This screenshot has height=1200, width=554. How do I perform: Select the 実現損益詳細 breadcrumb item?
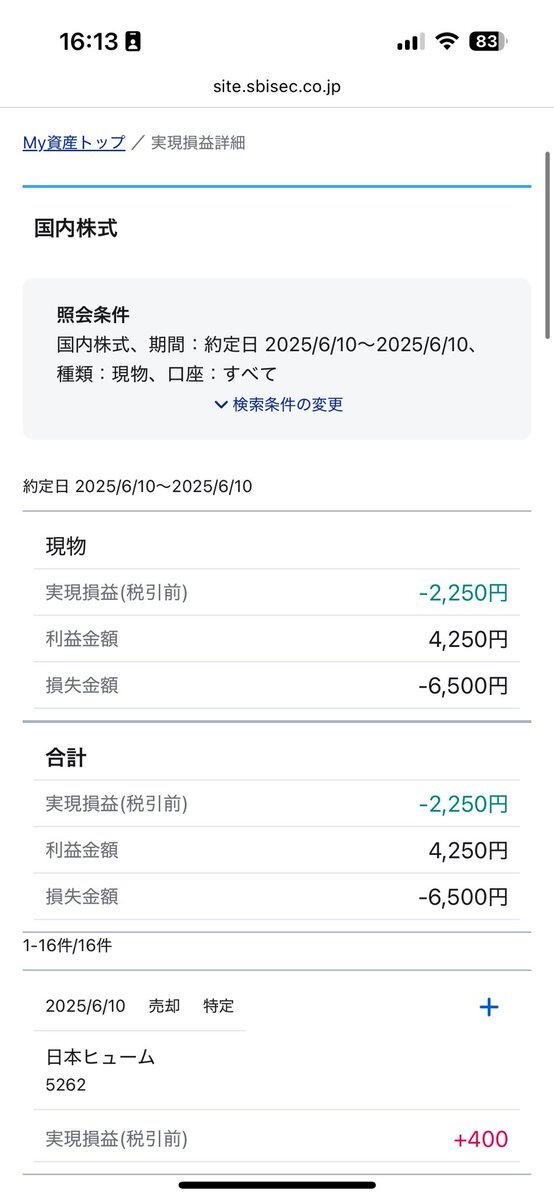tap(198, 143)
